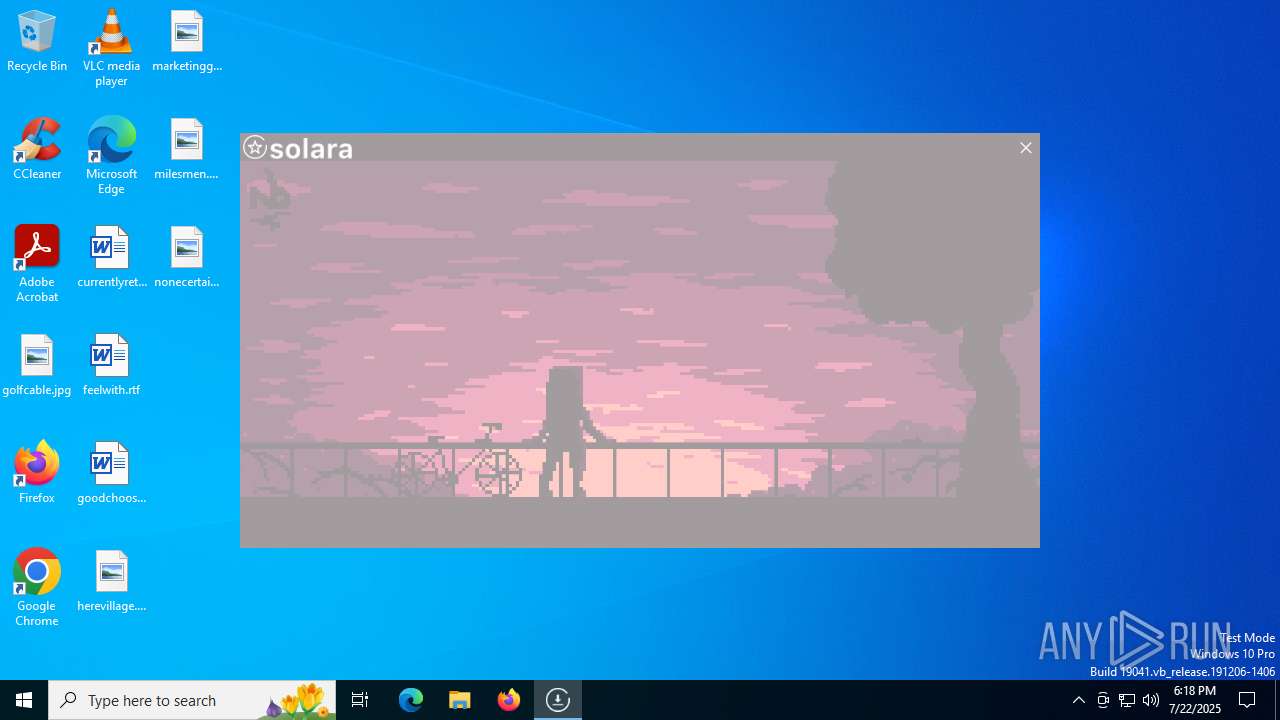Click the Solara title text
This screenshot has height=720, width=1280.
point(312,149)
